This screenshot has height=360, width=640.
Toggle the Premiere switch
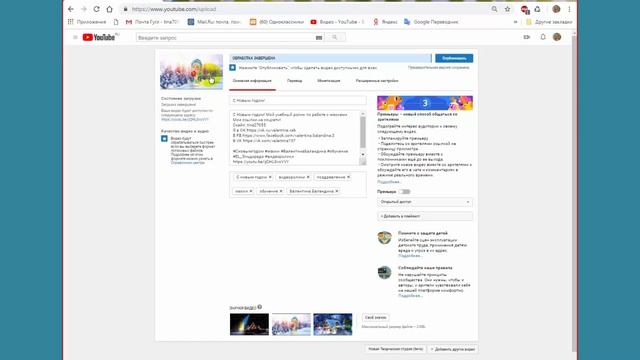click(x=404, y=191)
